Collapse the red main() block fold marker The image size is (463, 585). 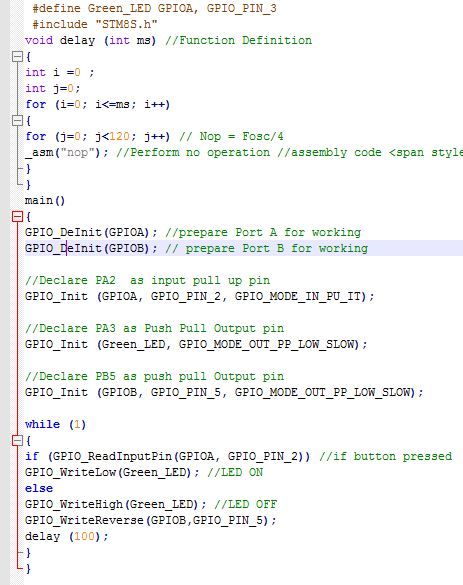(x=18, y=216)
